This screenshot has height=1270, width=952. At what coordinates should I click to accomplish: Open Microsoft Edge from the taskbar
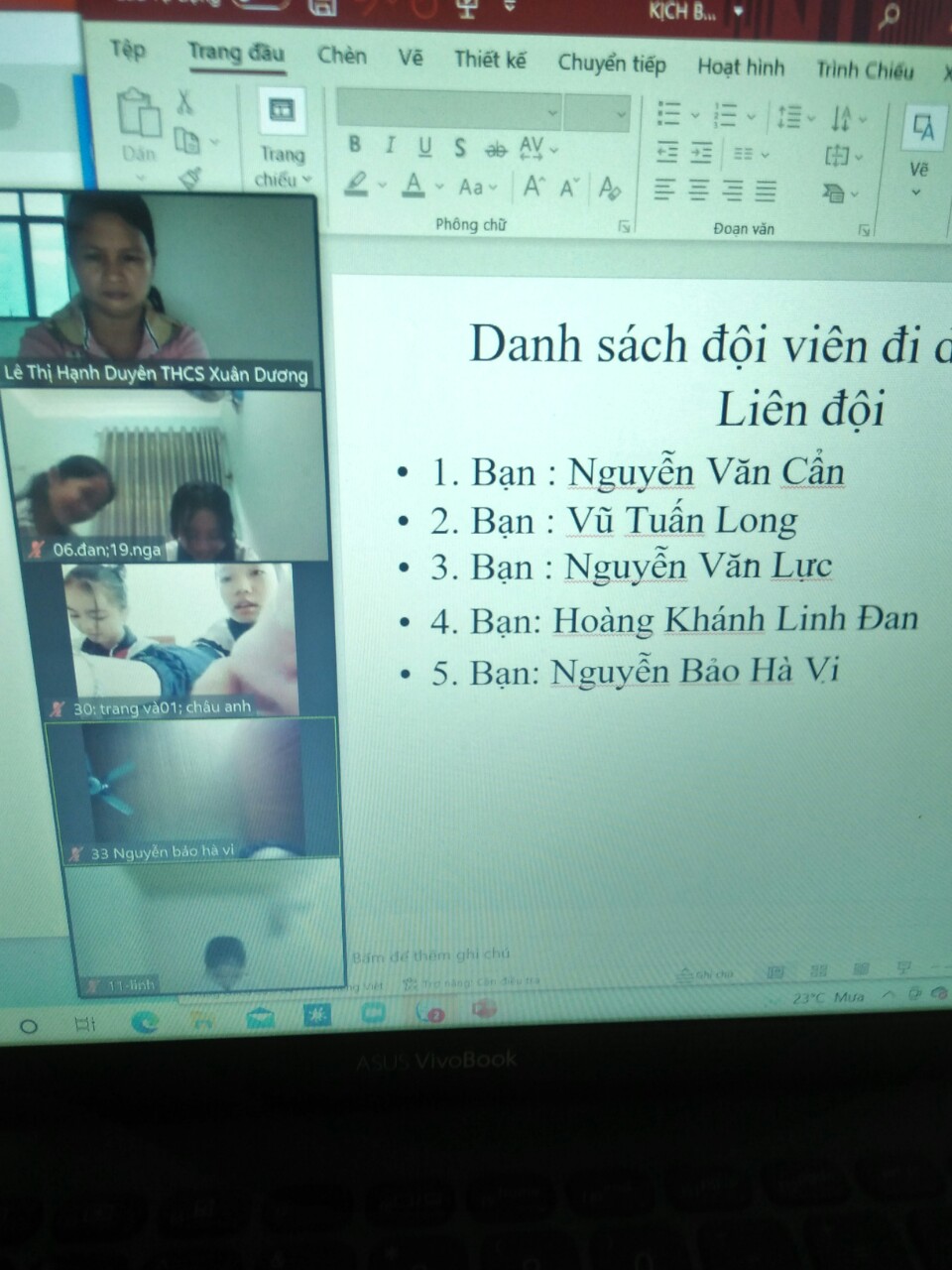pos(145,1021)
